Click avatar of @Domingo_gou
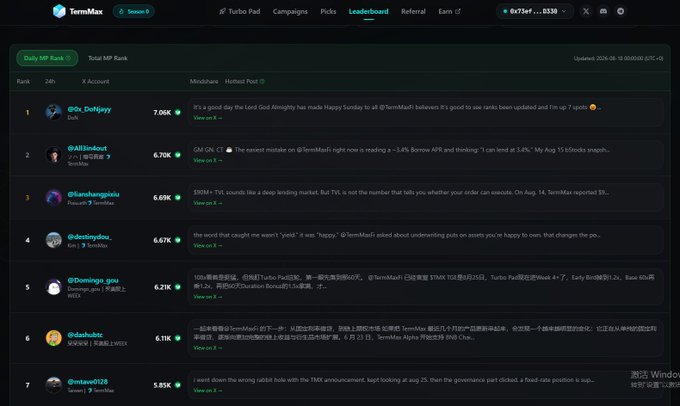Image resolution: width=680 pixels, height=406 pixels. [x=54, y=287]
